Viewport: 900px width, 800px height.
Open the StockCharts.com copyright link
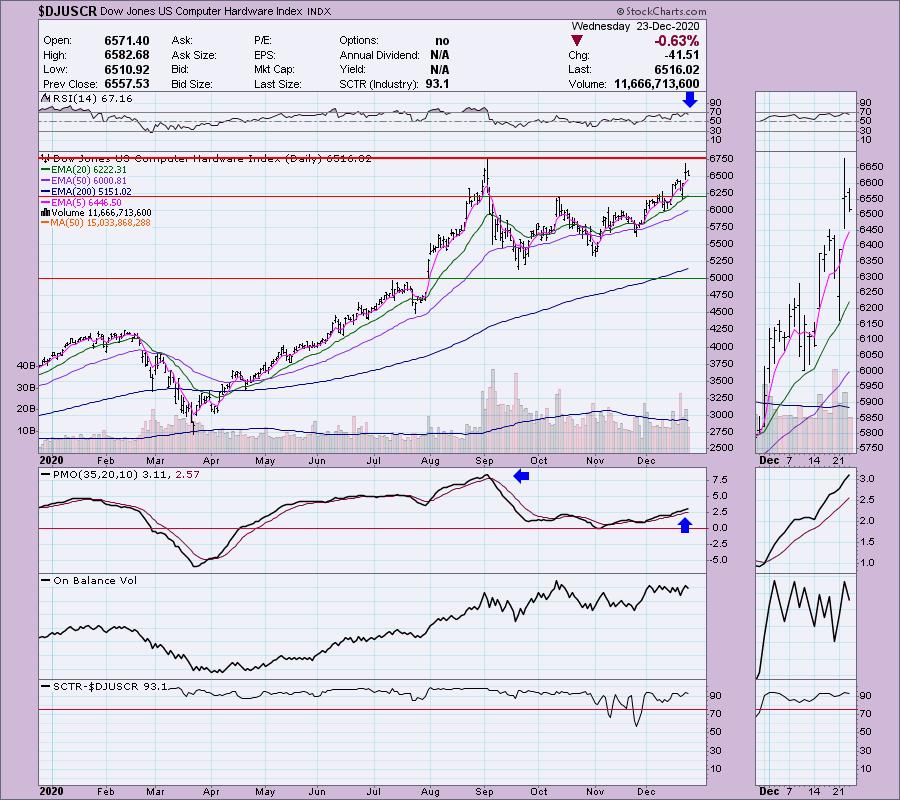coord(661,11)
